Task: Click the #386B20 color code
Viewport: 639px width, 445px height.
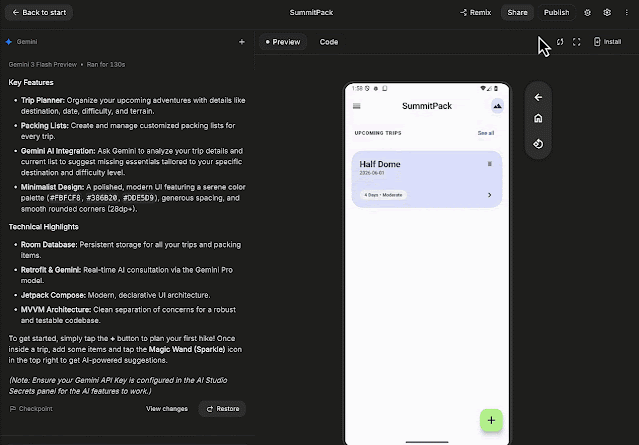Action: click(x=102, y=198)
